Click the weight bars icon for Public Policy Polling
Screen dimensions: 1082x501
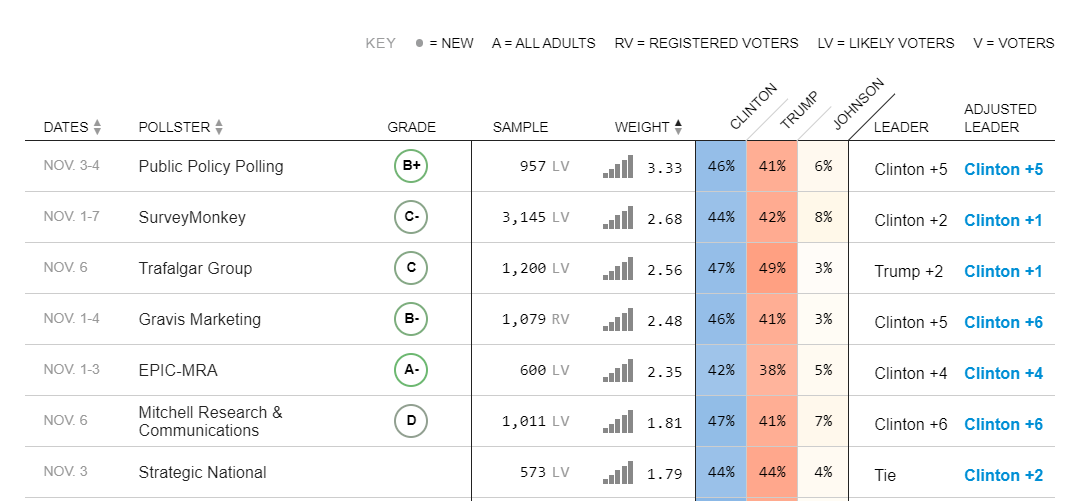pos(618,167)
